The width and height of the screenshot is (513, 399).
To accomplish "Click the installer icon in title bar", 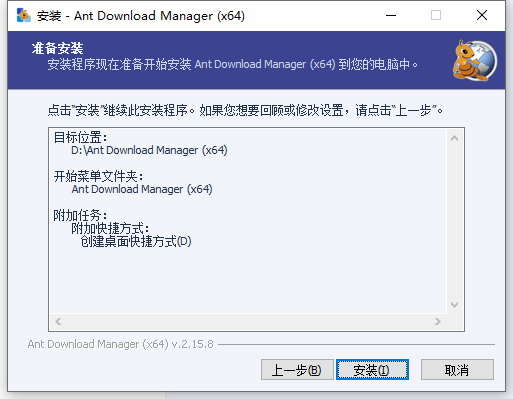I will coord(23,15).
